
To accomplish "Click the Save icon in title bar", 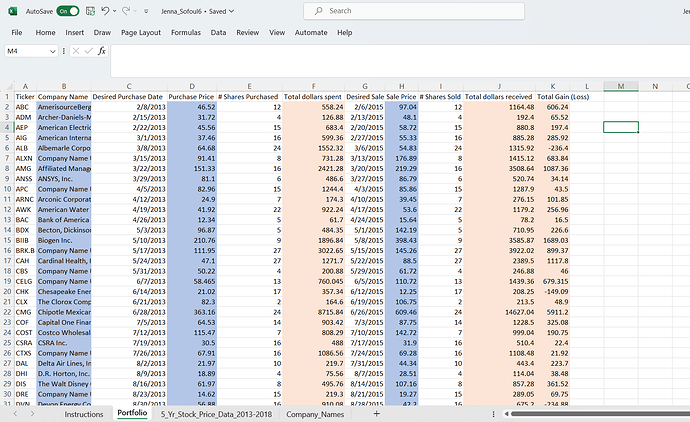I will point(90,11).
